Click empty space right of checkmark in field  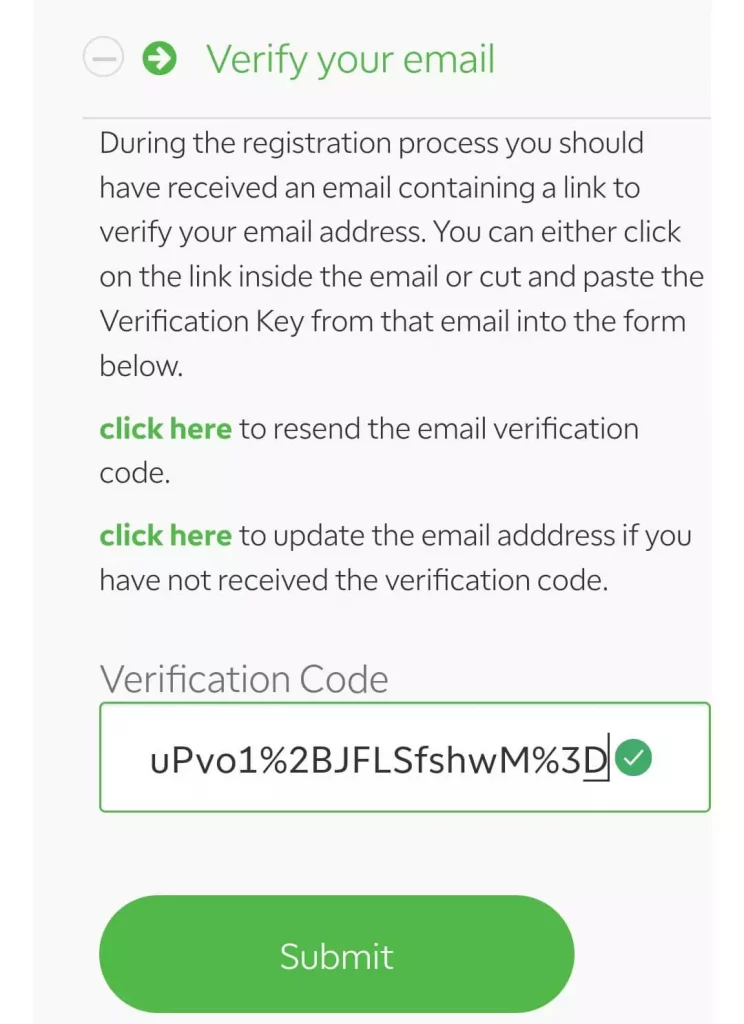coord(681,758)
